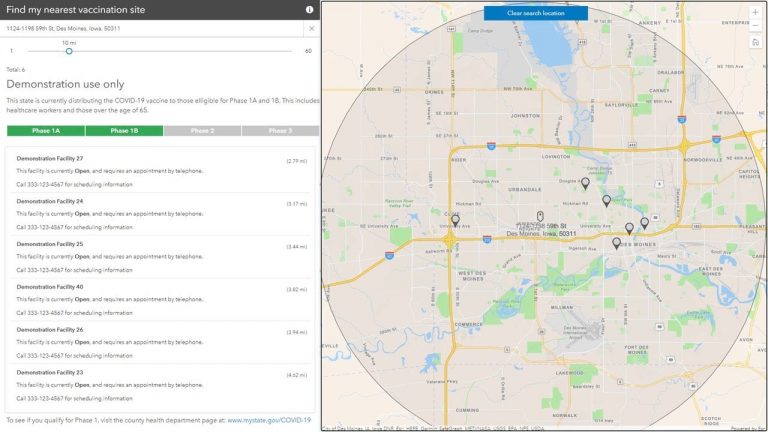Click the facility pin near Douglas Ave
Image resolution: width=768 pixels, height=432 pixels.
click(x=585, y=183)
